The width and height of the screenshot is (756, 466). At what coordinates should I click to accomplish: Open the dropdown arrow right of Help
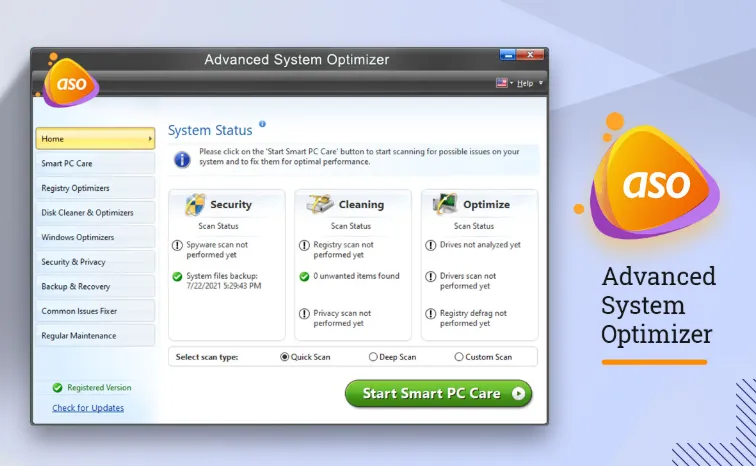click(540, 83)
